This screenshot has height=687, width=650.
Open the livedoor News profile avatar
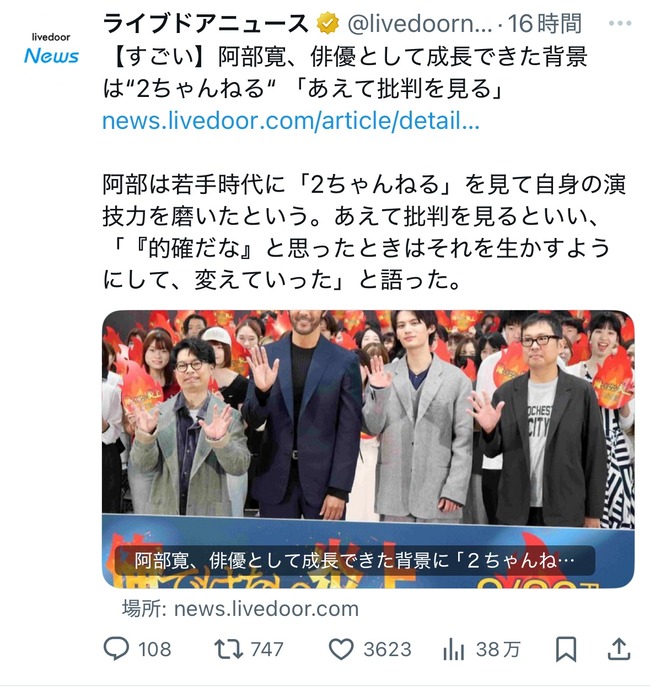point(51,49)
